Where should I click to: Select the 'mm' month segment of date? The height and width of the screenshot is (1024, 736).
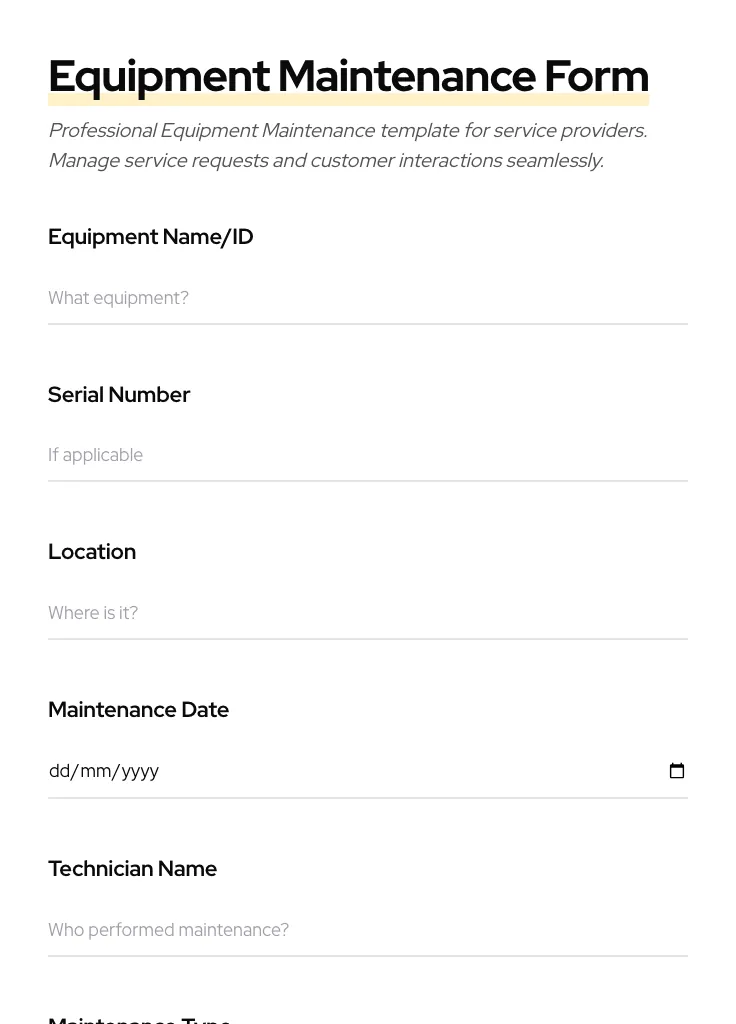[x=96, y=771]
